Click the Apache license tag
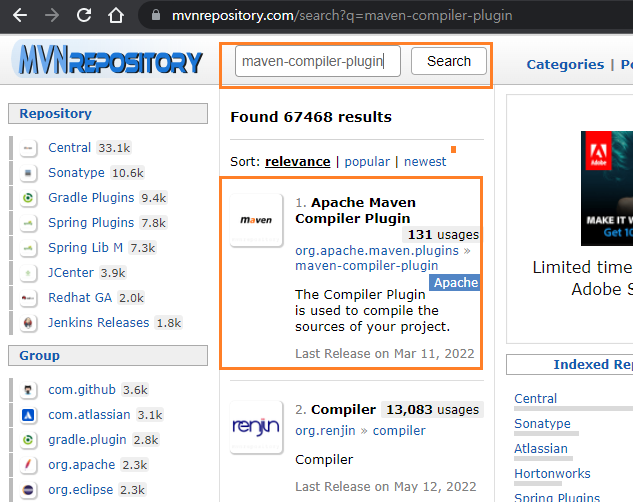This screenshot has width=633, height=502. point(455,283)
